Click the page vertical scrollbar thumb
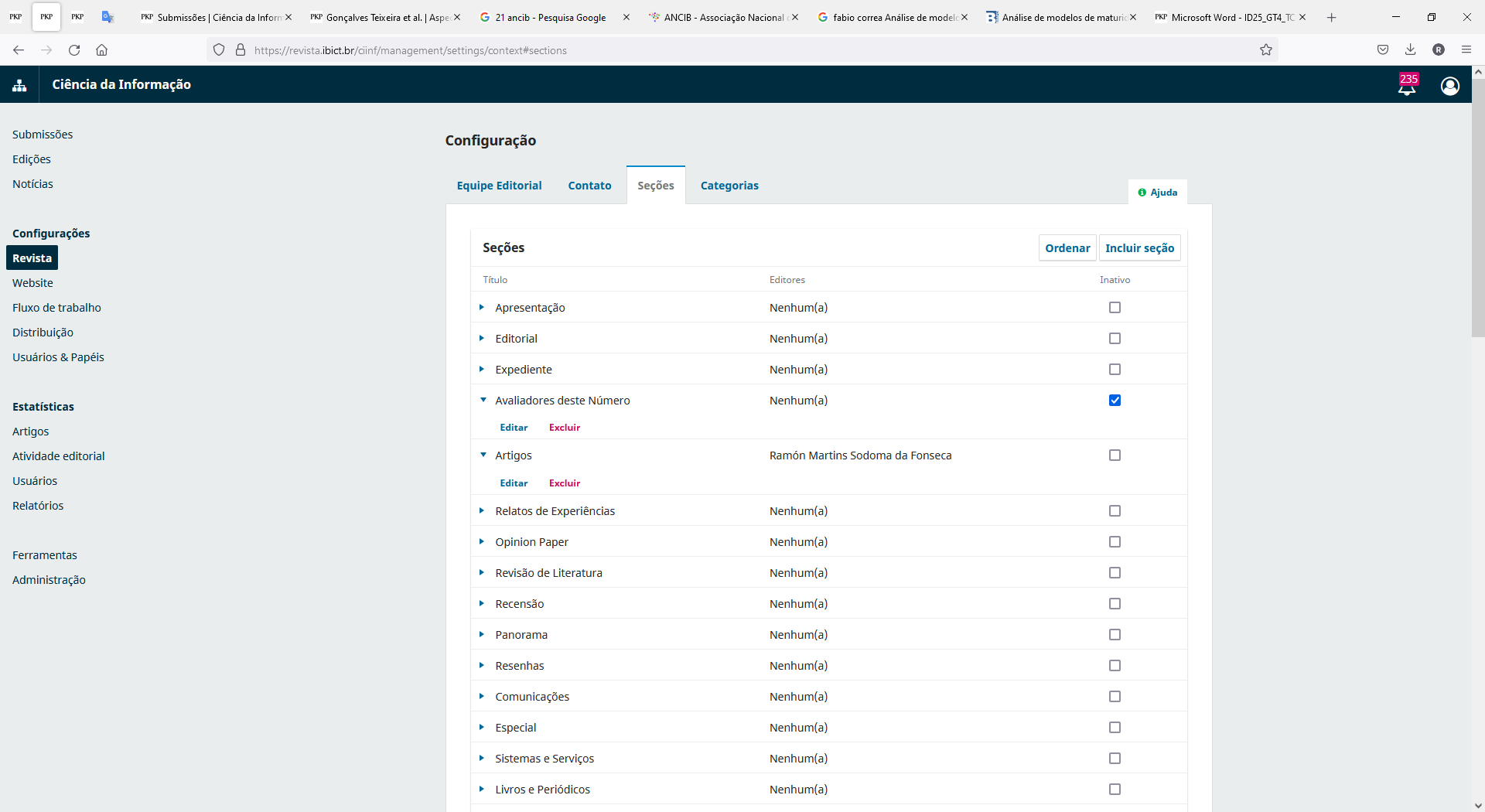 point(1478,207)
